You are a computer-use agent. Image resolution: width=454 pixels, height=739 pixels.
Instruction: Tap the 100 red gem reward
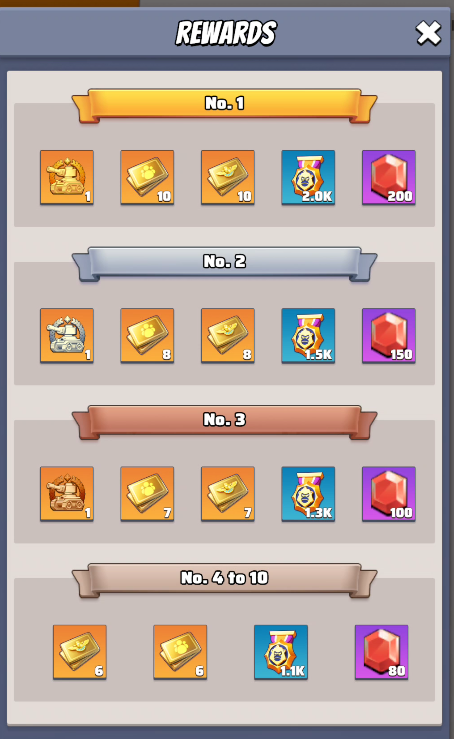coord(389,494)
